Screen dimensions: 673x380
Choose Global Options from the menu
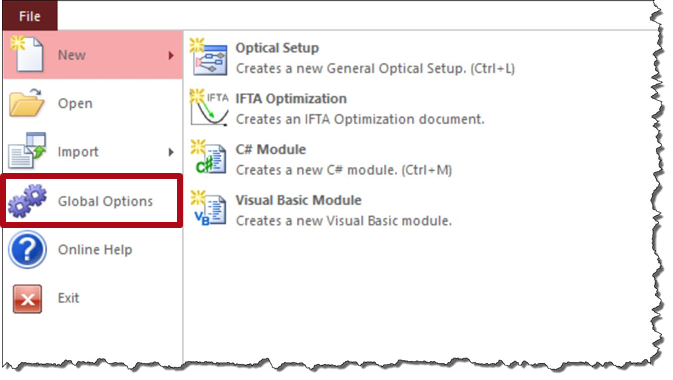(92, 201)
